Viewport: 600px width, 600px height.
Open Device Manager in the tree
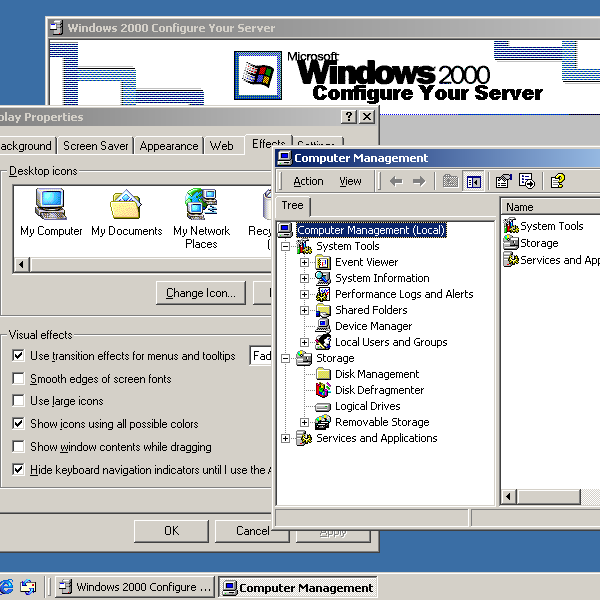(x=373, y=326)
